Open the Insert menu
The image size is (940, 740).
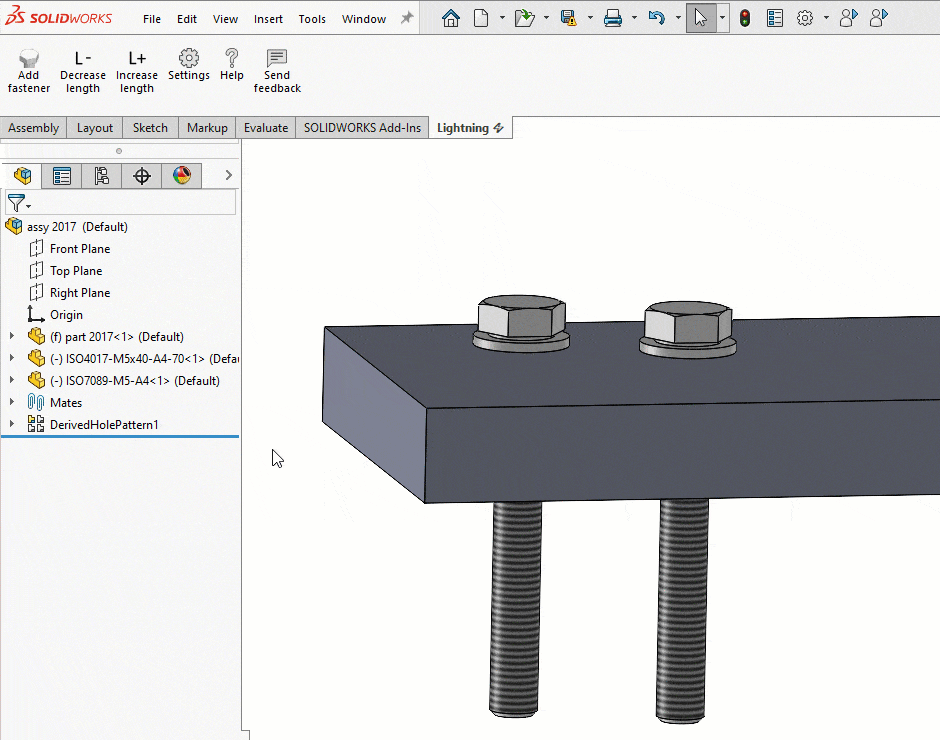click(x=268, y=19)
